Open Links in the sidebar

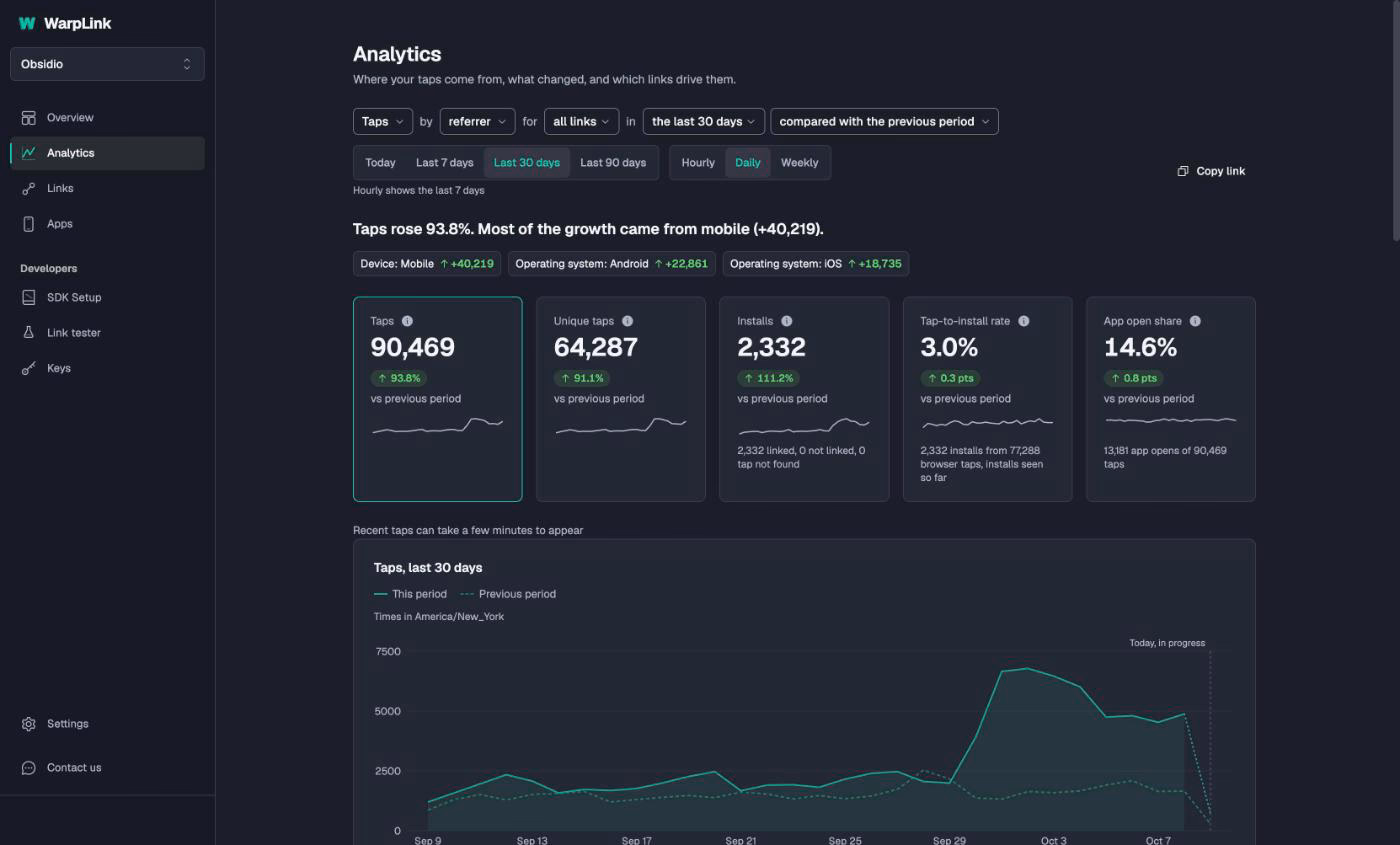[107, 188]
